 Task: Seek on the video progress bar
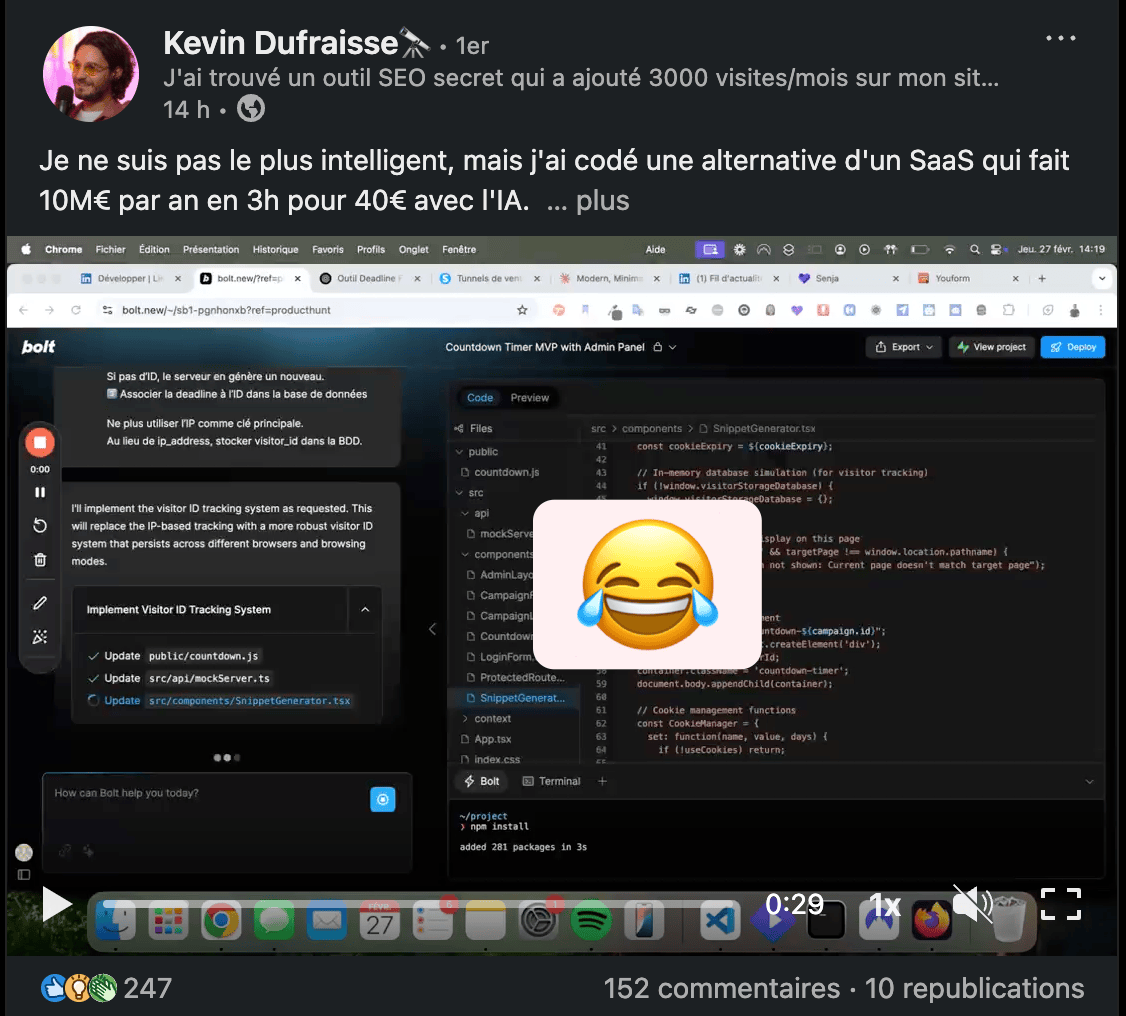[x=417, y=904]
